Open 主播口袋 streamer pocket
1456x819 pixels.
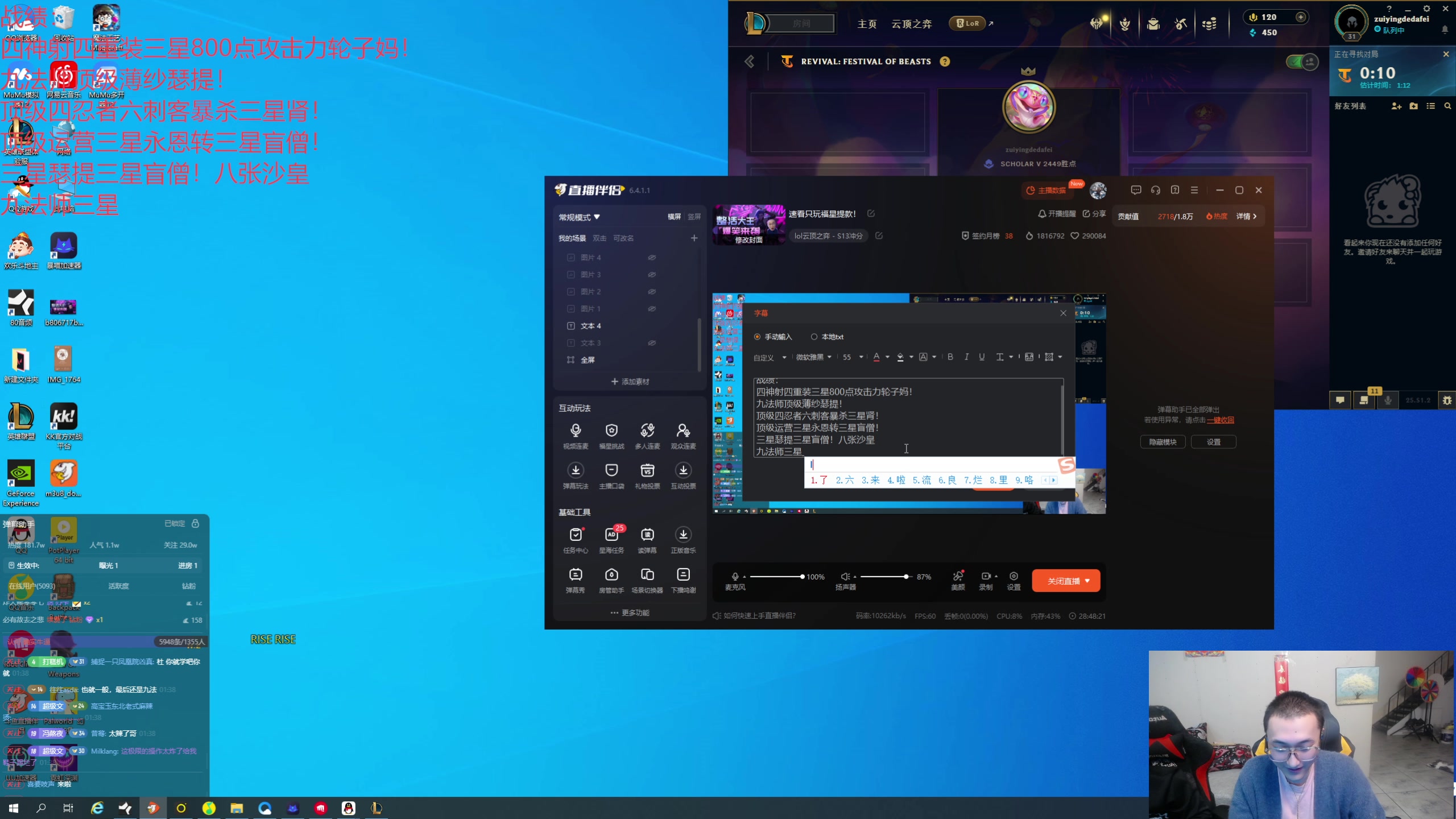pyautogui.click(x=611, y=475)
